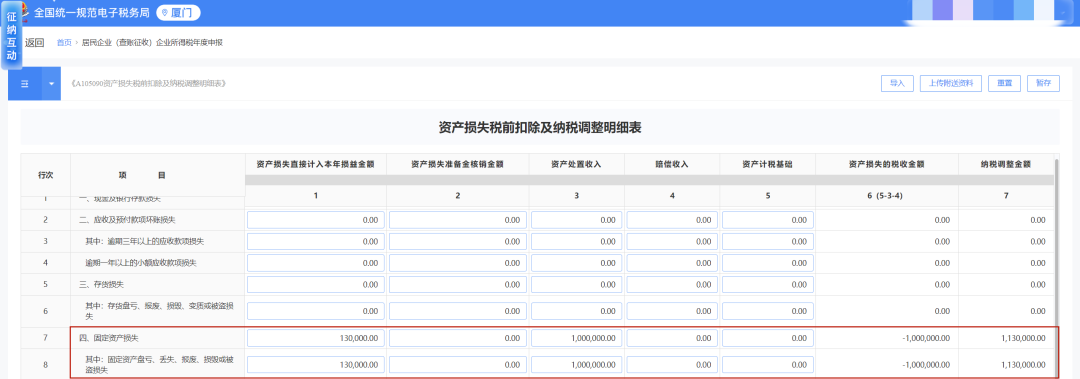Screen dimensions: 1080x379
Task: Click the 纳税调整金额 column header
Action: 1006,164
